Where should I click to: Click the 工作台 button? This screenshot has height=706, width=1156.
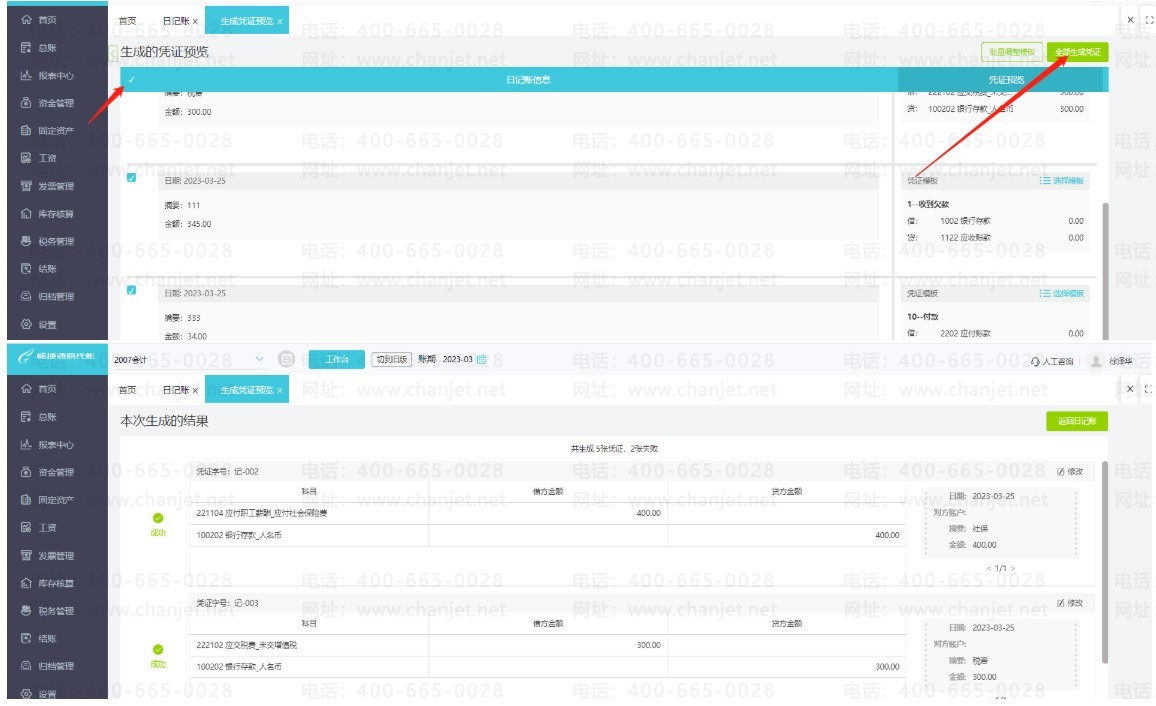(336, 360)
